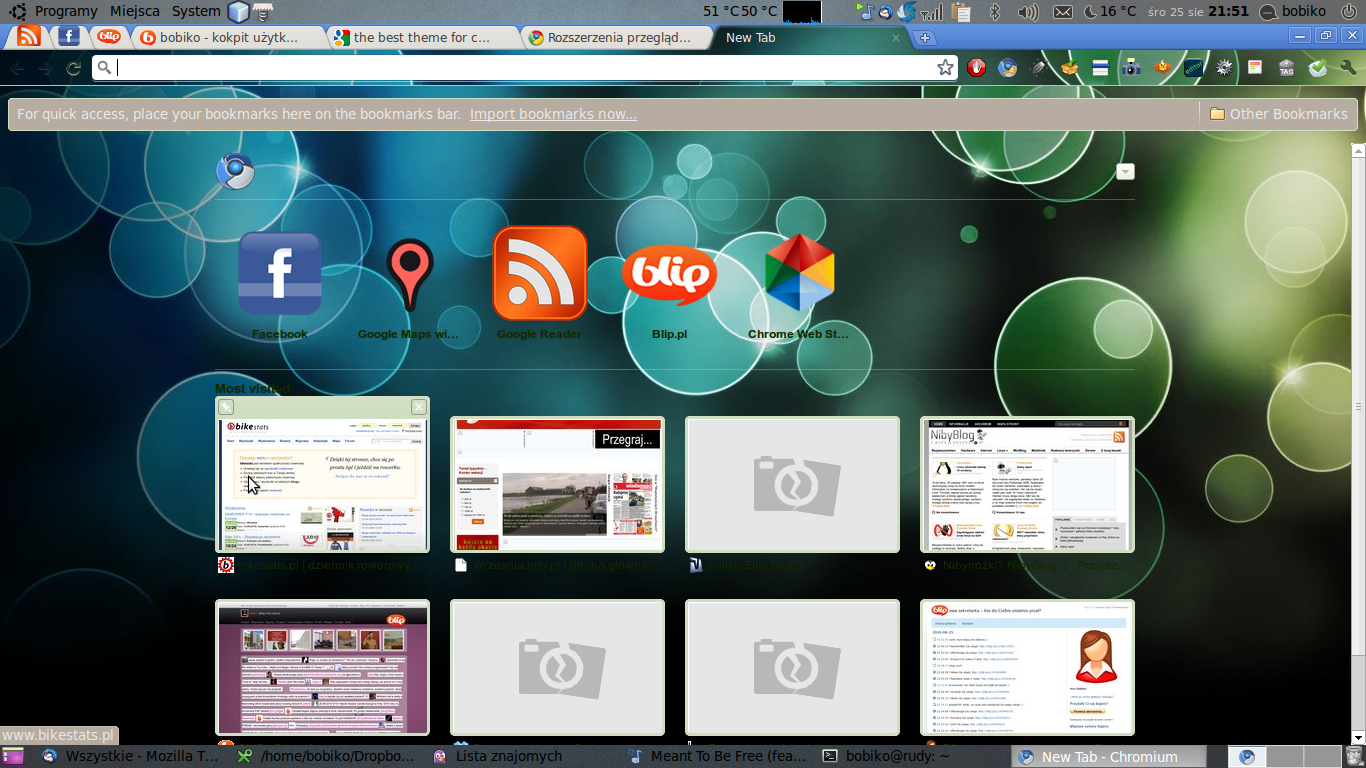Open the System panel menu
This screenshot has width=1366, height=768.
[196, 11]
